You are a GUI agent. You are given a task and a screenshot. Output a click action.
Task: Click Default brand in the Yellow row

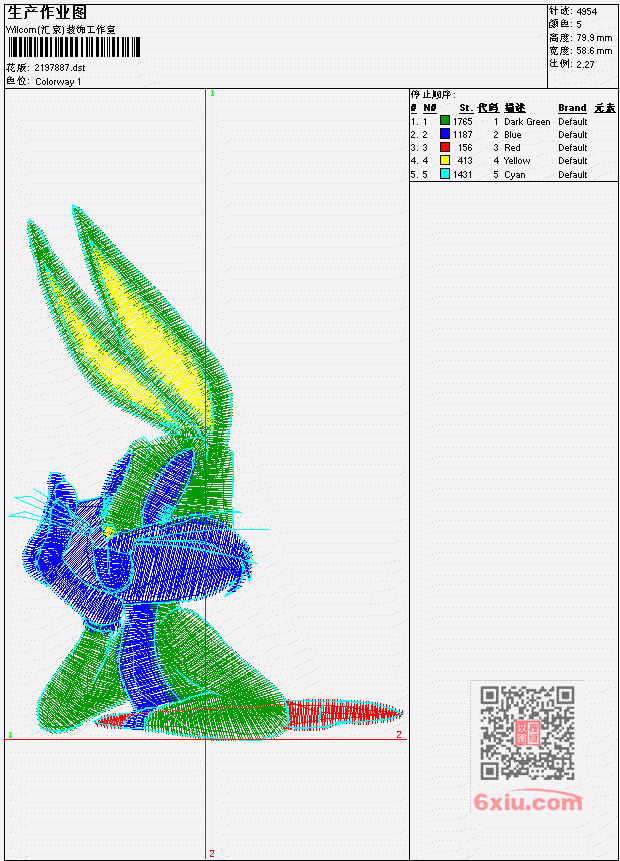click(573, 161)
